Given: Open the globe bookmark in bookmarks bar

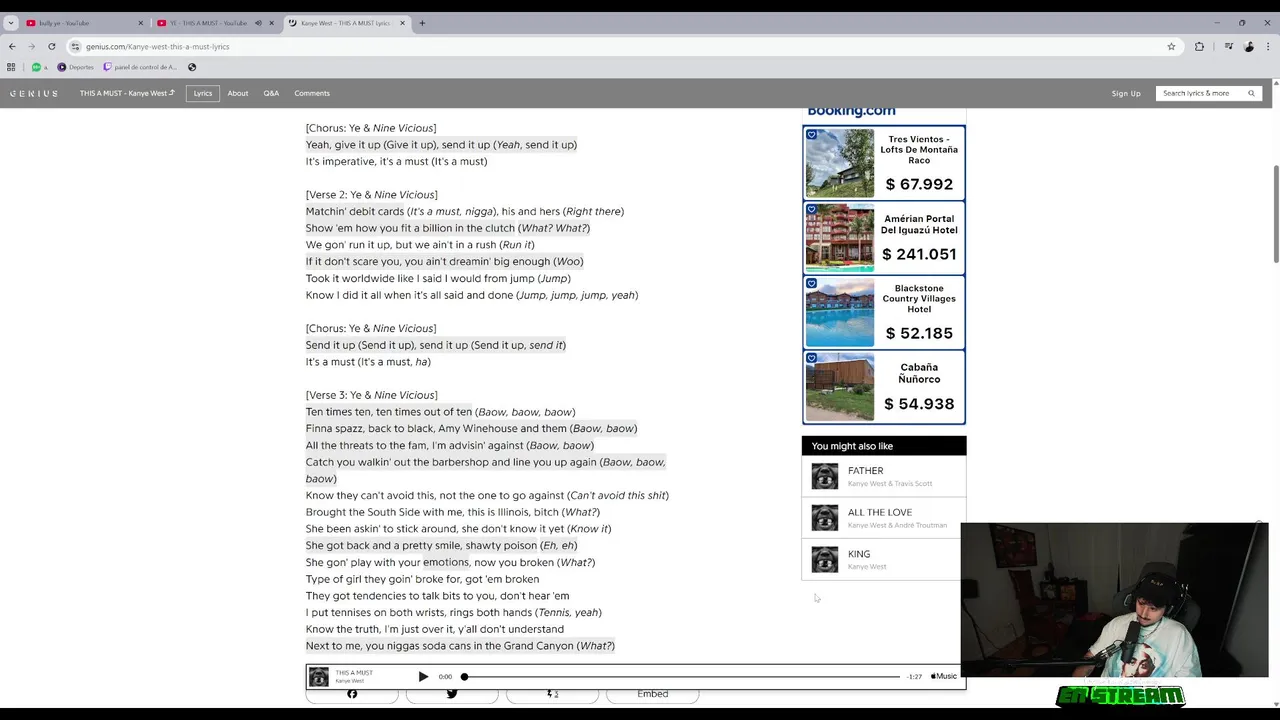Looking at the screenshot, I should pyautogui.click(x=192, y=67).
